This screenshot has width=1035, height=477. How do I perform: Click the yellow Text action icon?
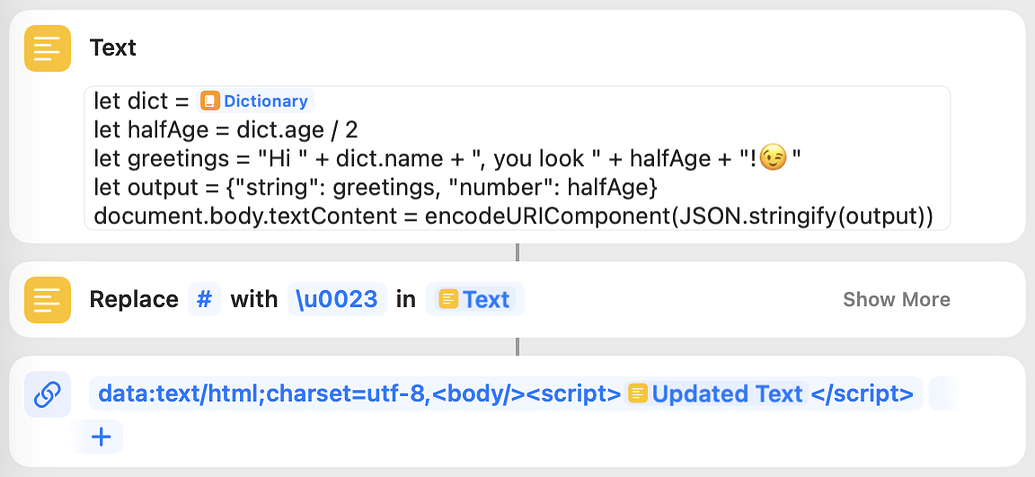[48, 48]
